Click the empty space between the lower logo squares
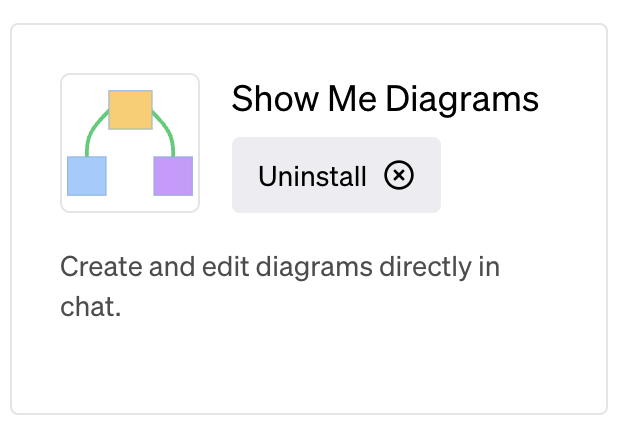 coord(130,176)
